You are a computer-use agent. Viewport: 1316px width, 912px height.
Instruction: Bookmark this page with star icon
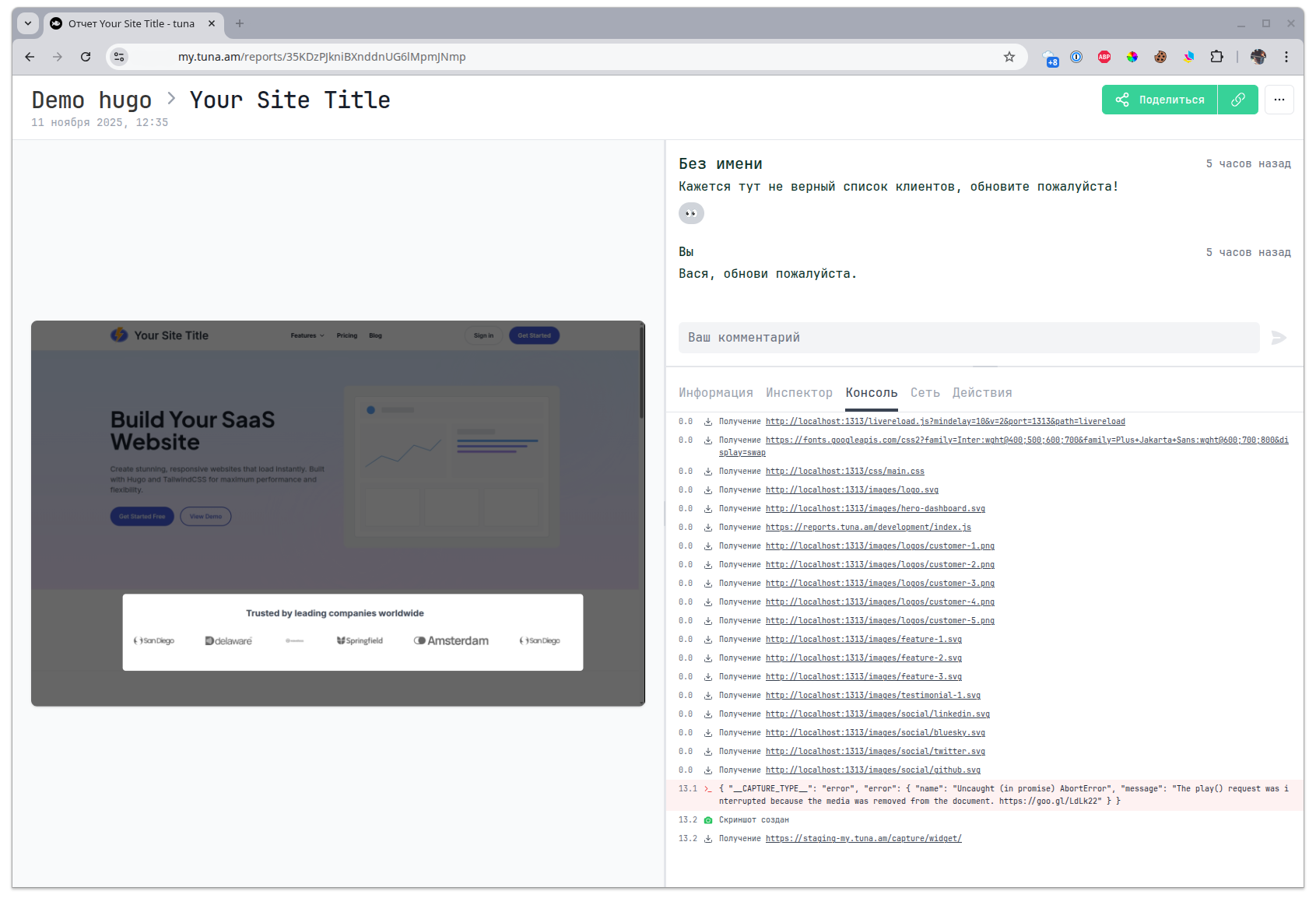[x=1009, y=57]
